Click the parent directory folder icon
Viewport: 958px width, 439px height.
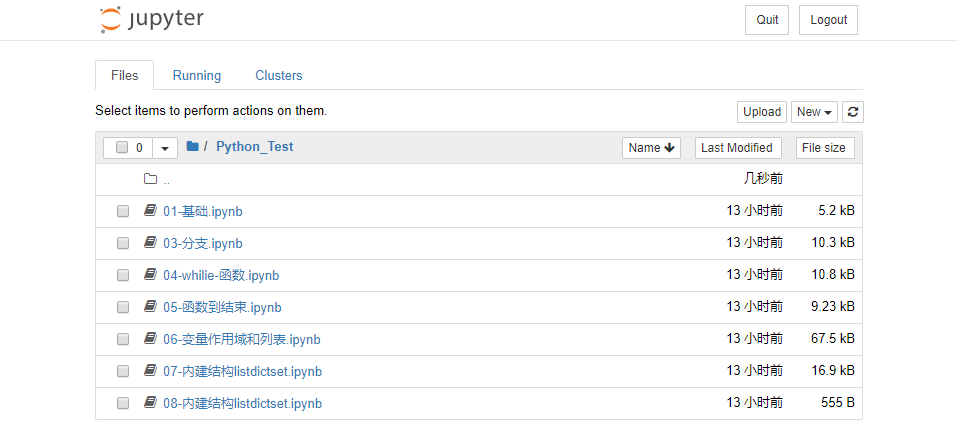pos(150,180)
